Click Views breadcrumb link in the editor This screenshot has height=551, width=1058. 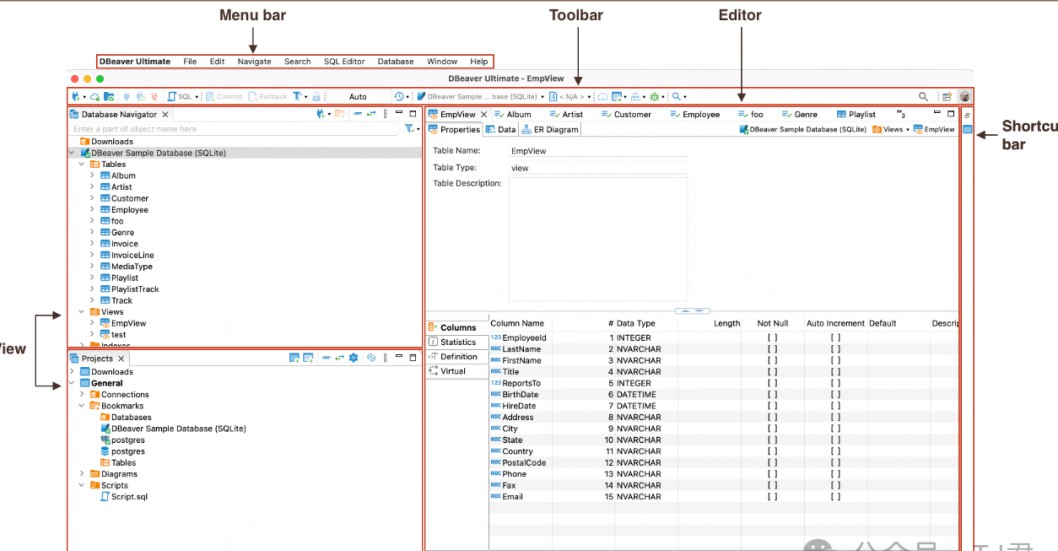(x=890, y=129)
